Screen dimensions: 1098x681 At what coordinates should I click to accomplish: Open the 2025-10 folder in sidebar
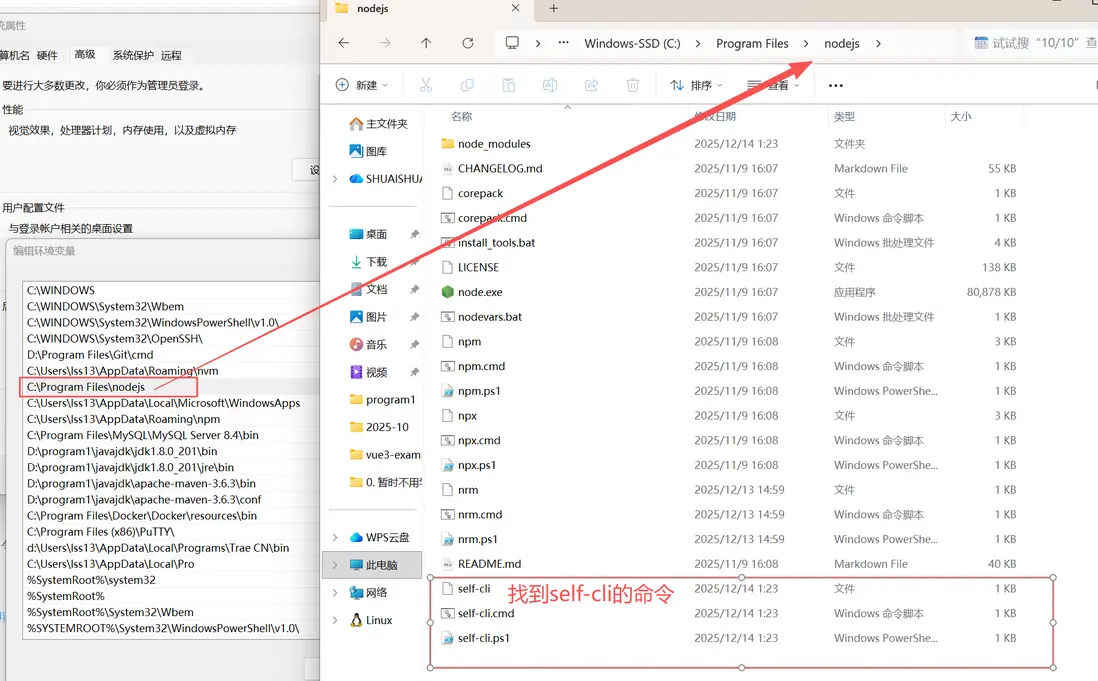point(379,427)
